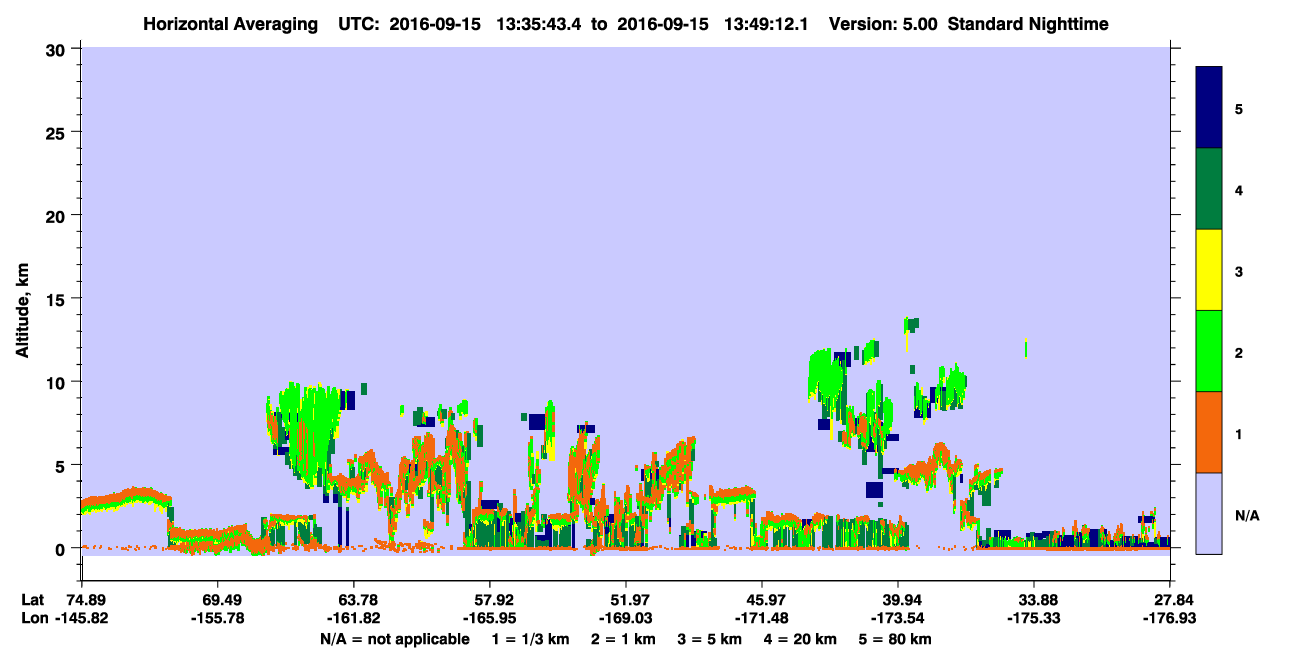Screen dimensions: 1300x667
Task: Click latitude value 57.92
Action: click(489, 600)
